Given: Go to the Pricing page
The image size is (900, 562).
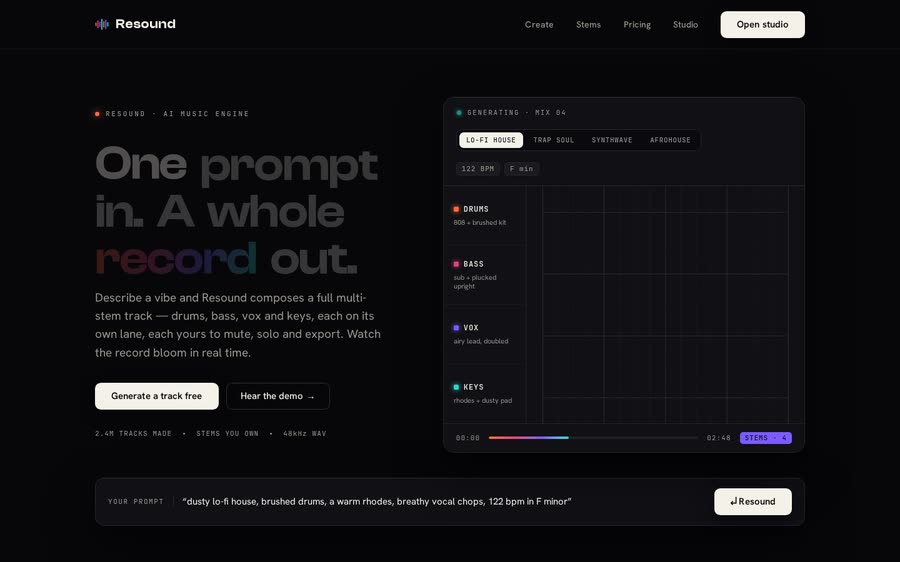Looking at the screenshot, I should tap(637, 25).
